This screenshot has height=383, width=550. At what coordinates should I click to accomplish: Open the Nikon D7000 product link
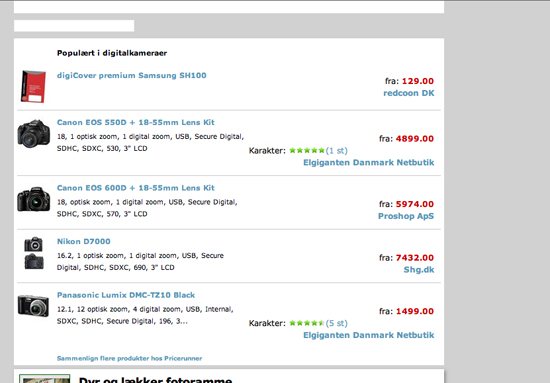(x=83, y=241)
